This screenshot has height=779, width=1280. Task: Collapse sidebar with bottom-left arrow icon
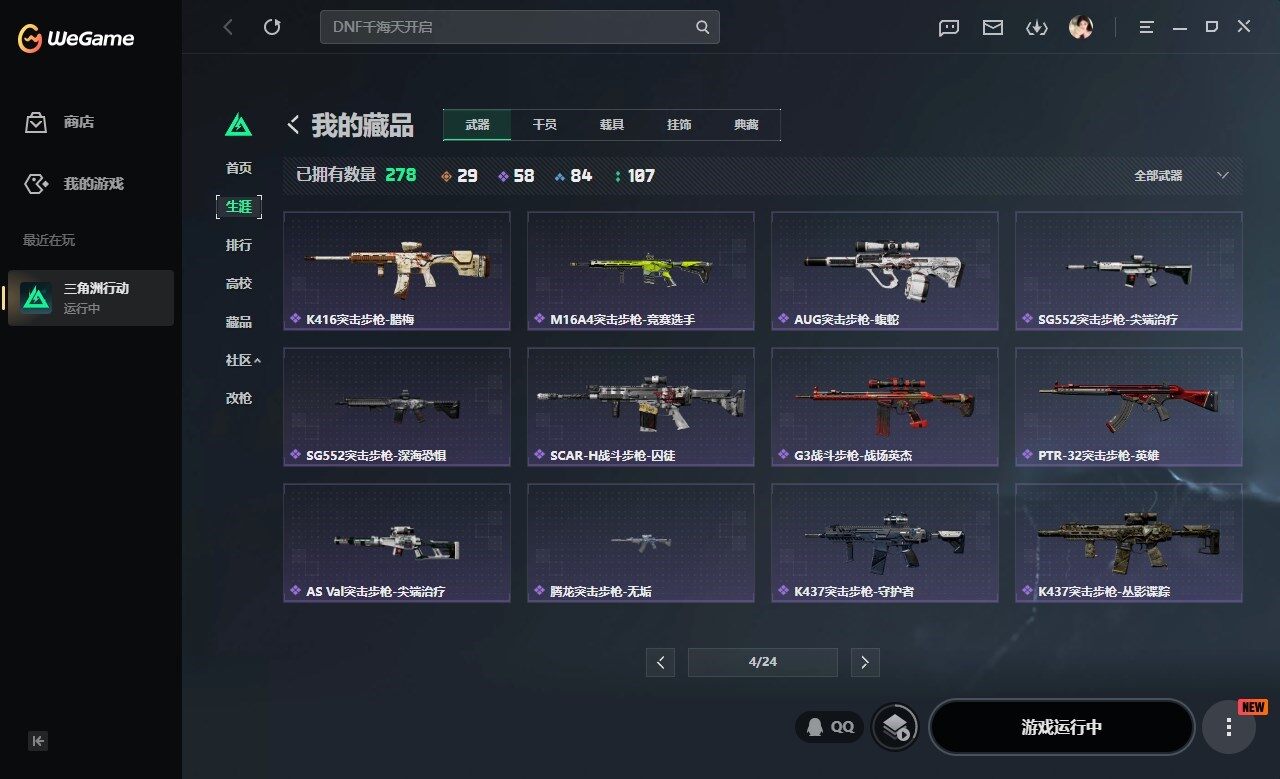coord(38,741)
